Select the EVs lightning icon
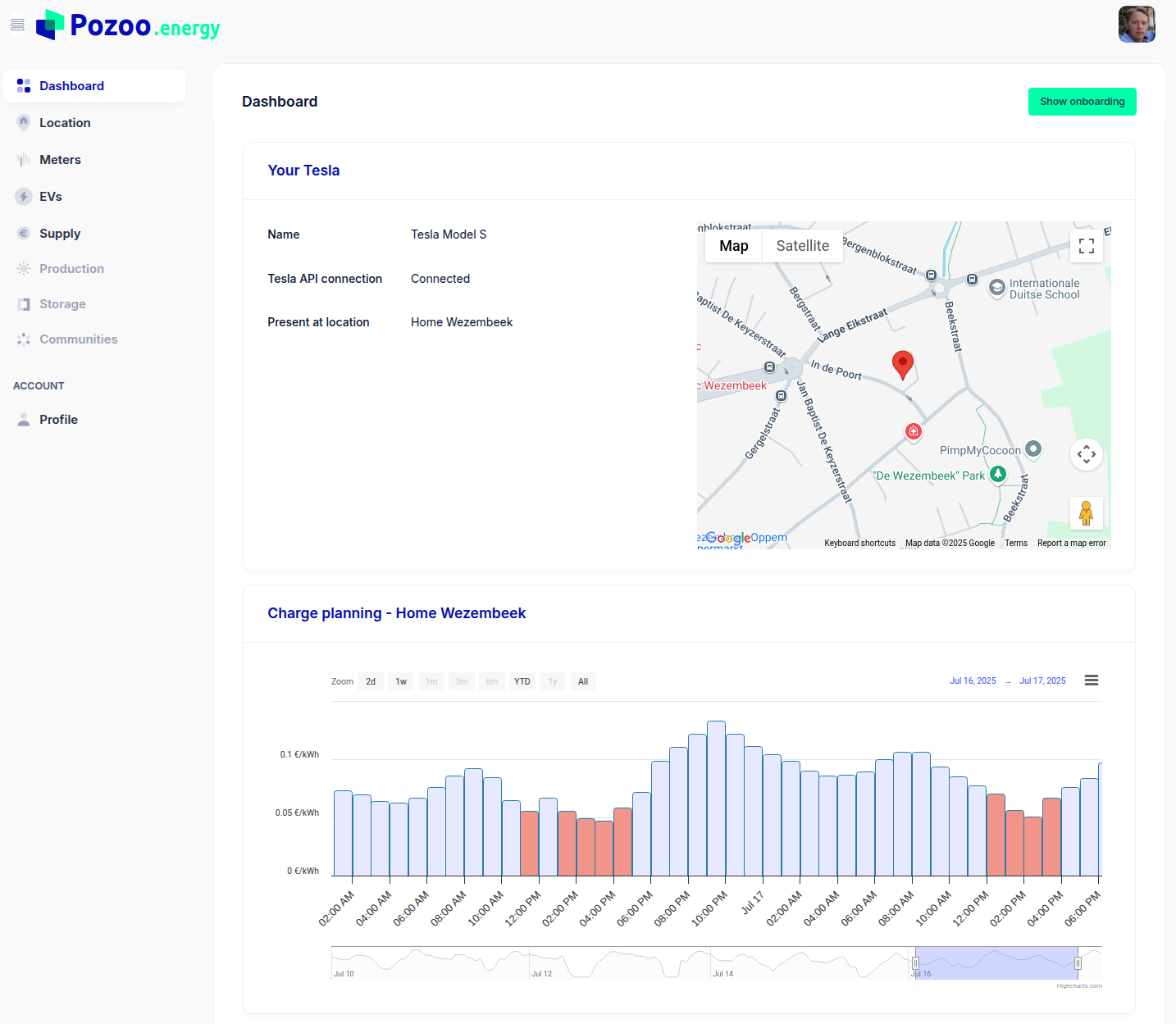Viewport: 1176px width, 1024px height. (23, 196)
